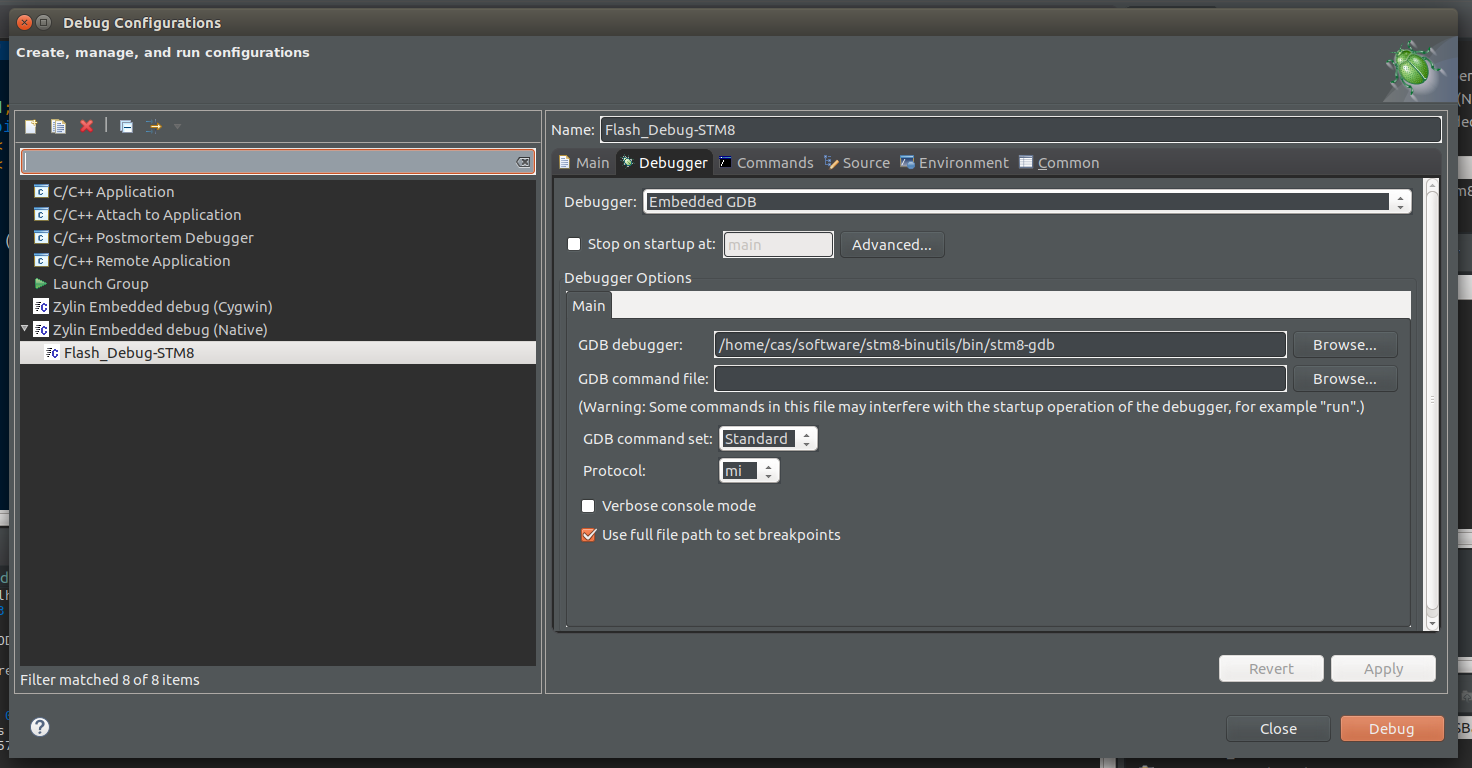The image size is (1472, 768).
Task: Switch to the Source tab
Action: pos(857,163)
